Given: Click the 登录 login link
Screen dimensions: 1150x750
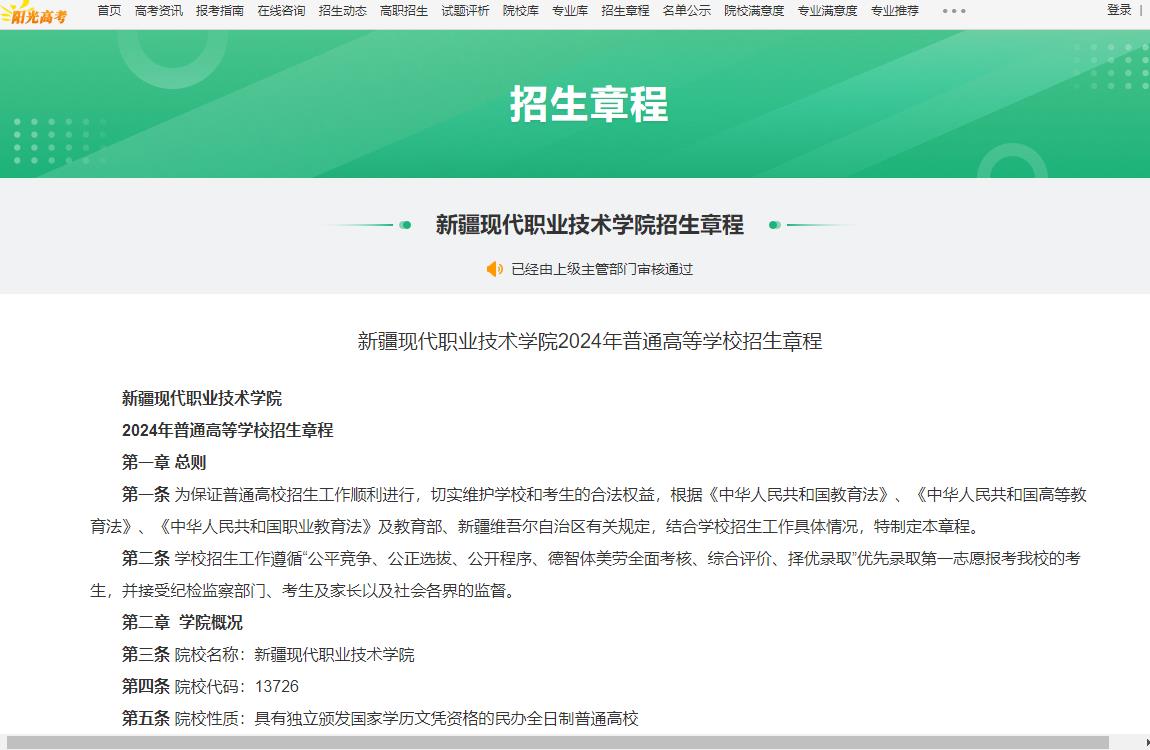Looking at the screenshot, I should point(1118,10).
